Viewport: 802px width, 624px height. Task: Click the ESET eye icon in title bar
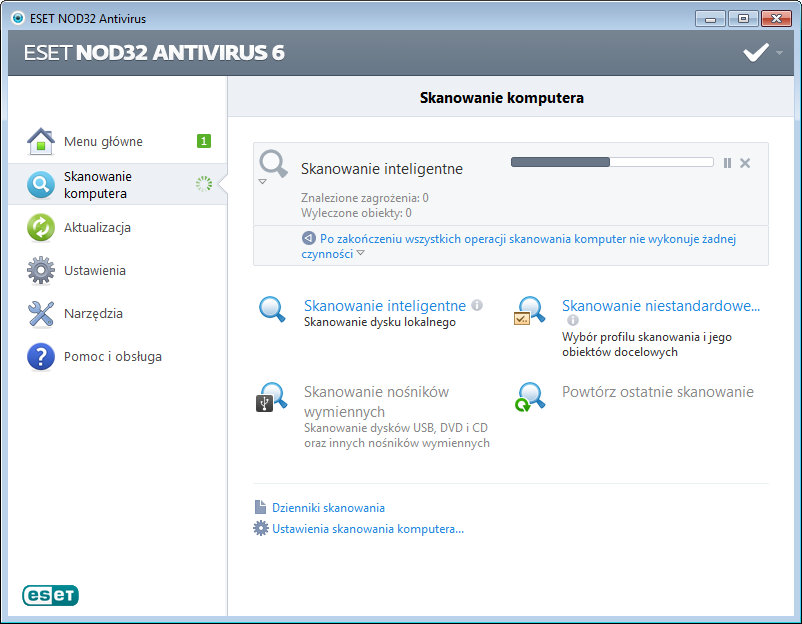pyautogui.click(x=18, y=18)
